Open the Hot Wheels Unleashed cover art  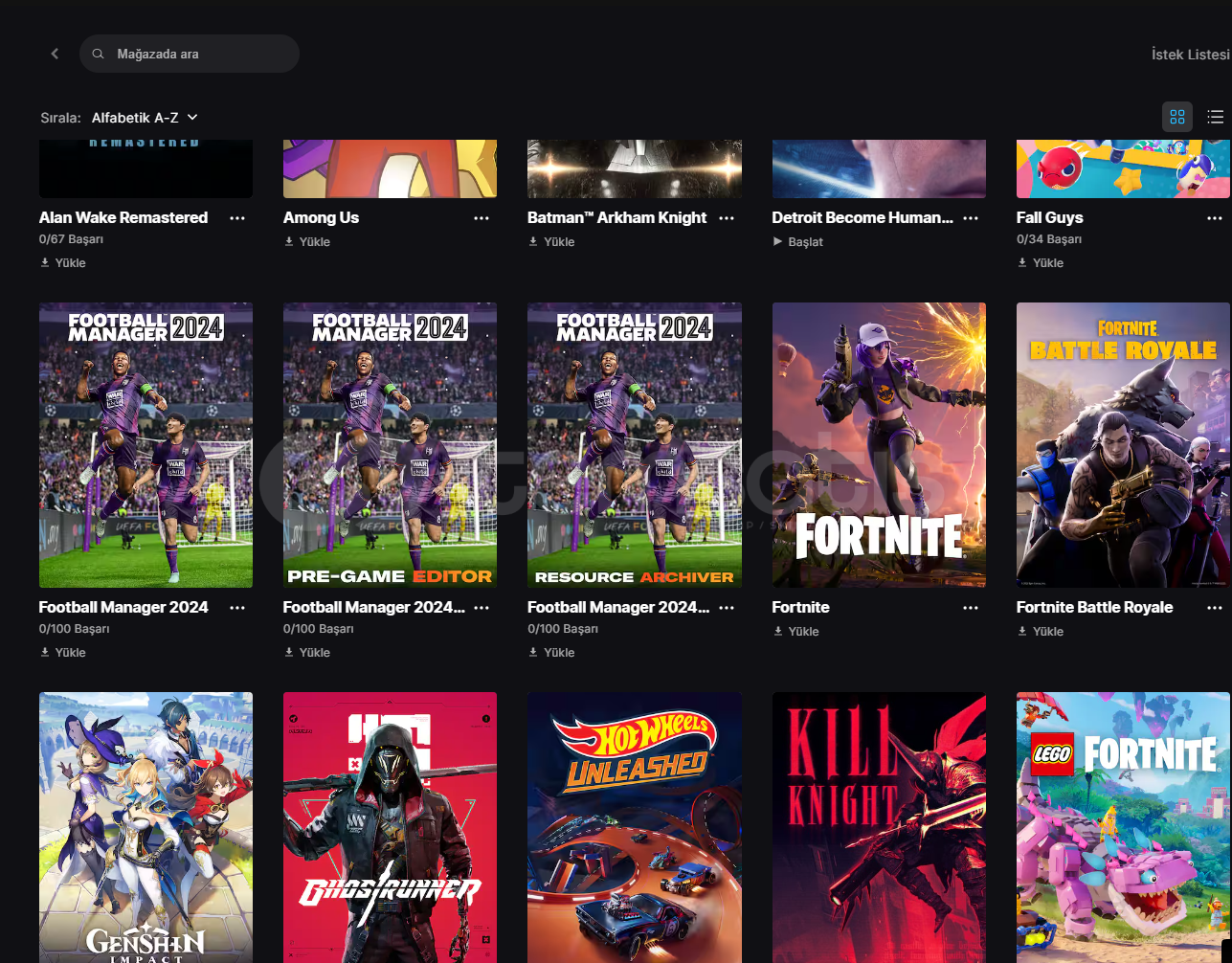coord(635,827)
